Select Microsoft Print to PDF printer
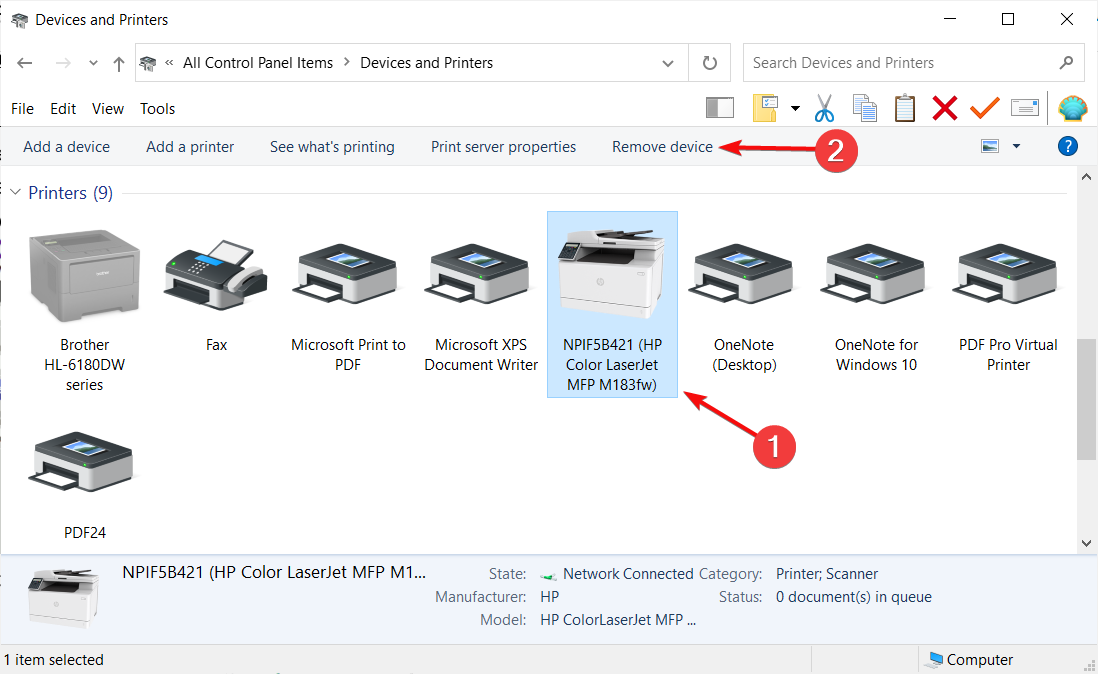Screen dimensions: 1098x674 (x=348, y=304)
